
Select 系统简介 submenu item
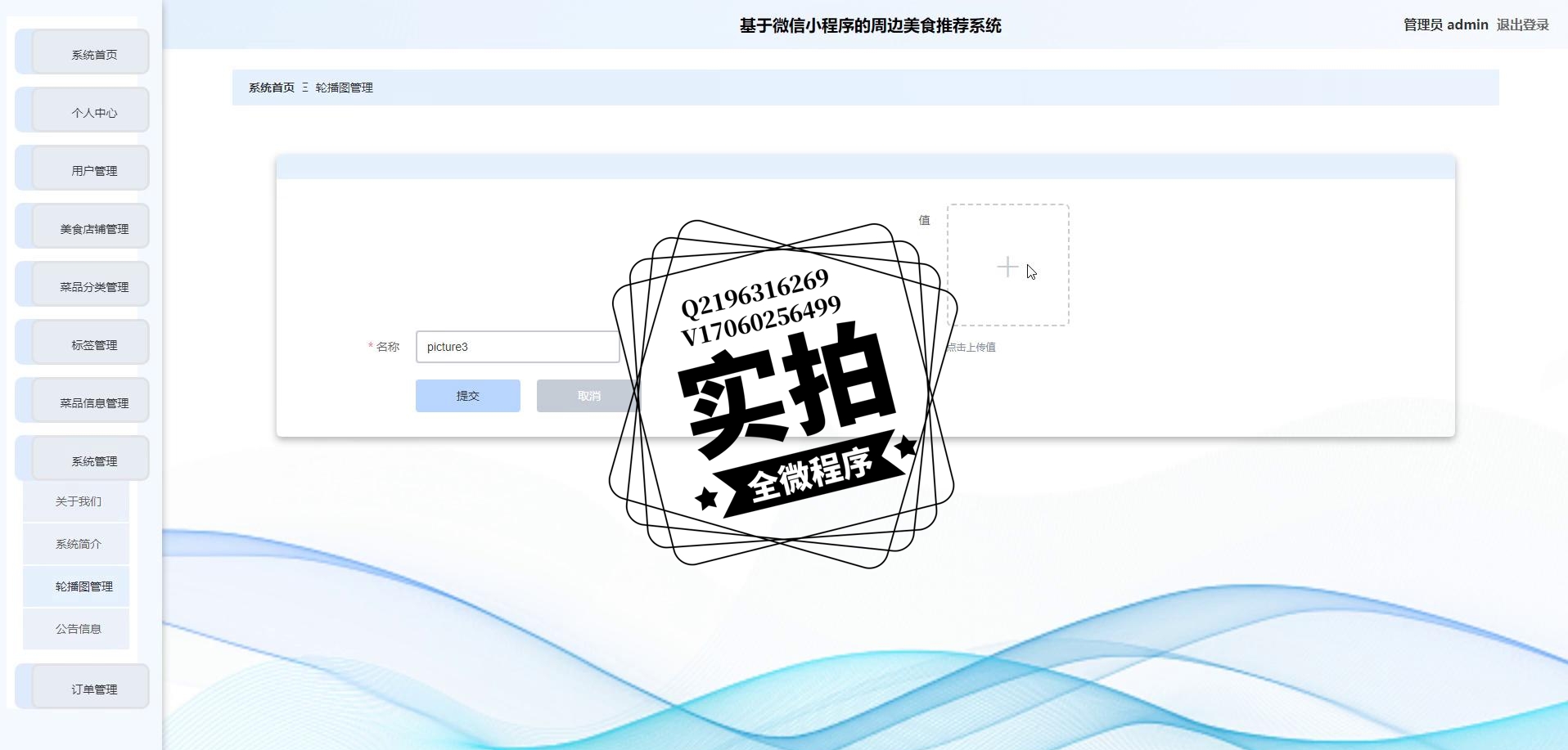tap(76, 544)
